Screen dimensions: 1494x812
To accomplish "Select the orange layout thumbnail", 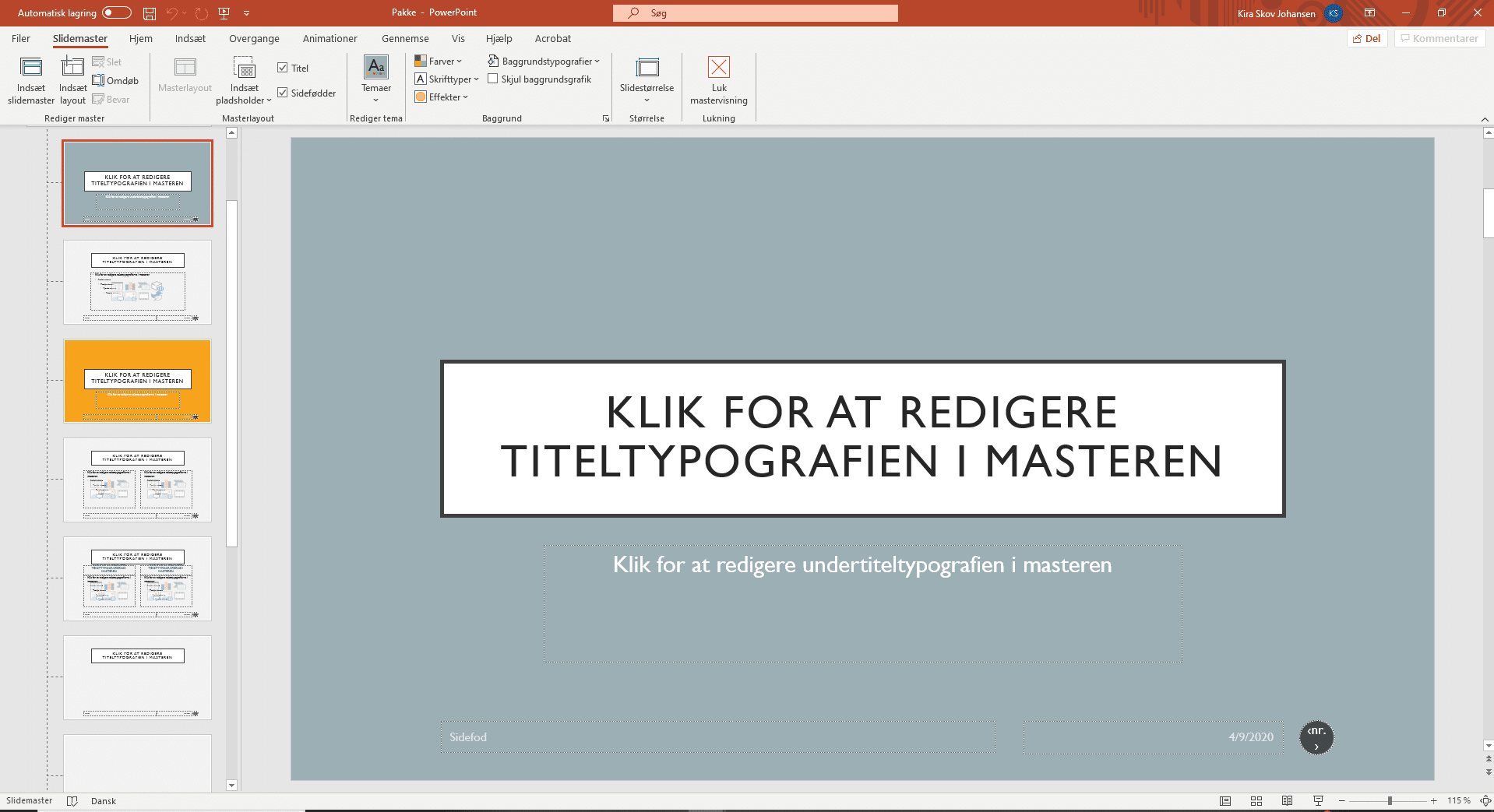I will pos(137,381).
